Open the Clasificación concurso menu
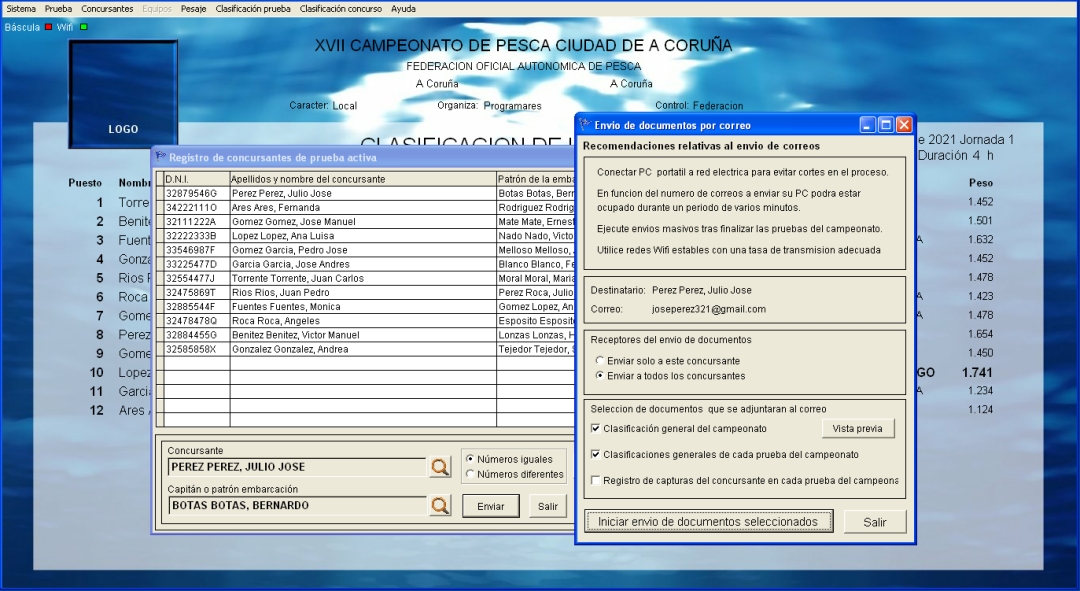Viewport: 1080px width, 591px height. click(x=340, y=8)
